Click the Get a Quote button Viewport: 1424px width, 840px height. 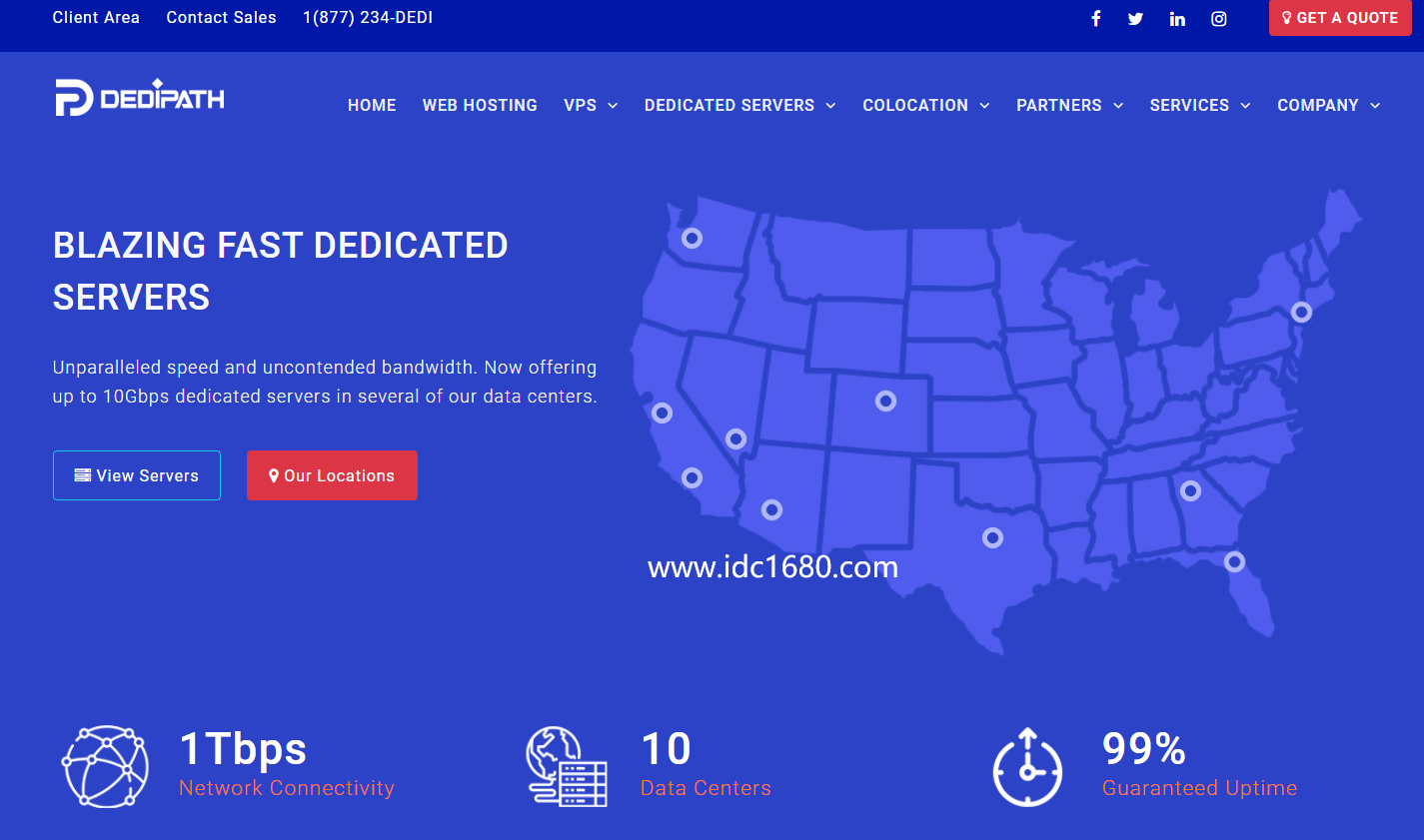coord(1340,18)
